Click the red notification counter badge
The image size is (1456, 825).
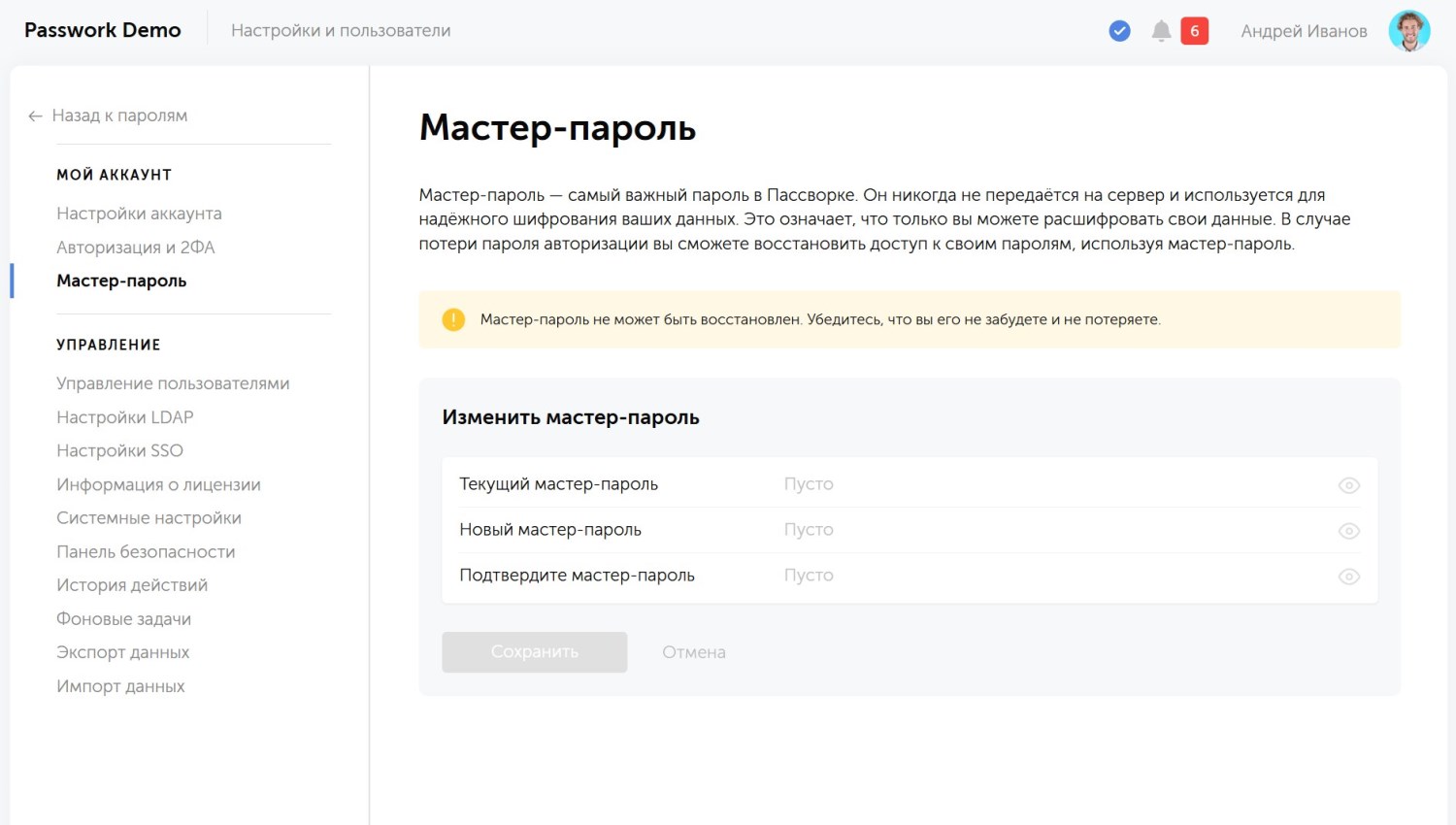point(1194,31)
